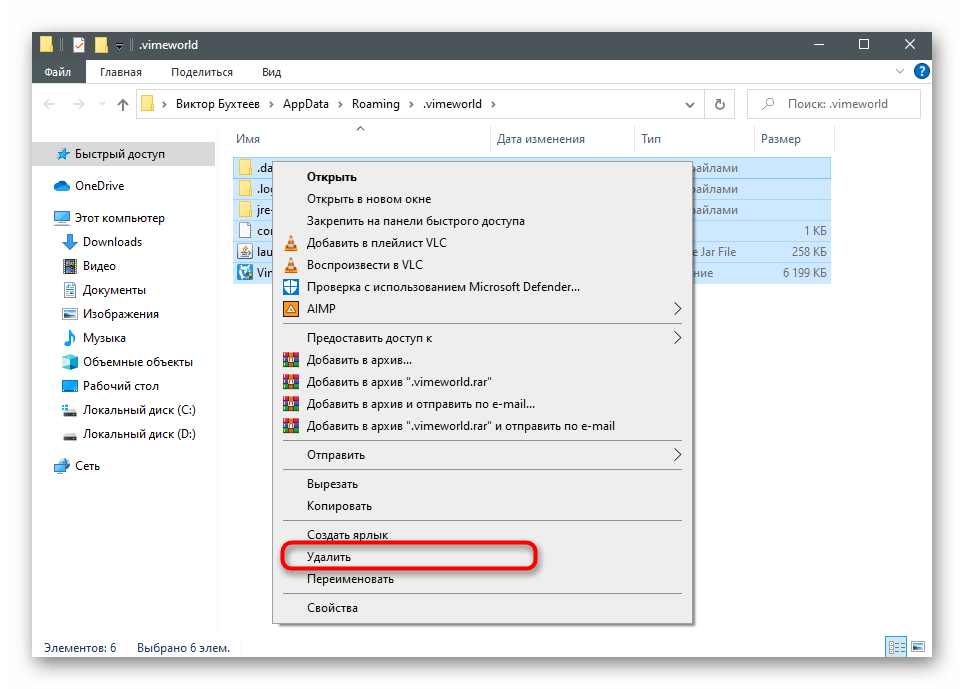
Task: Click AppData in breadcrumb path
Action: [x=306, y=104]
